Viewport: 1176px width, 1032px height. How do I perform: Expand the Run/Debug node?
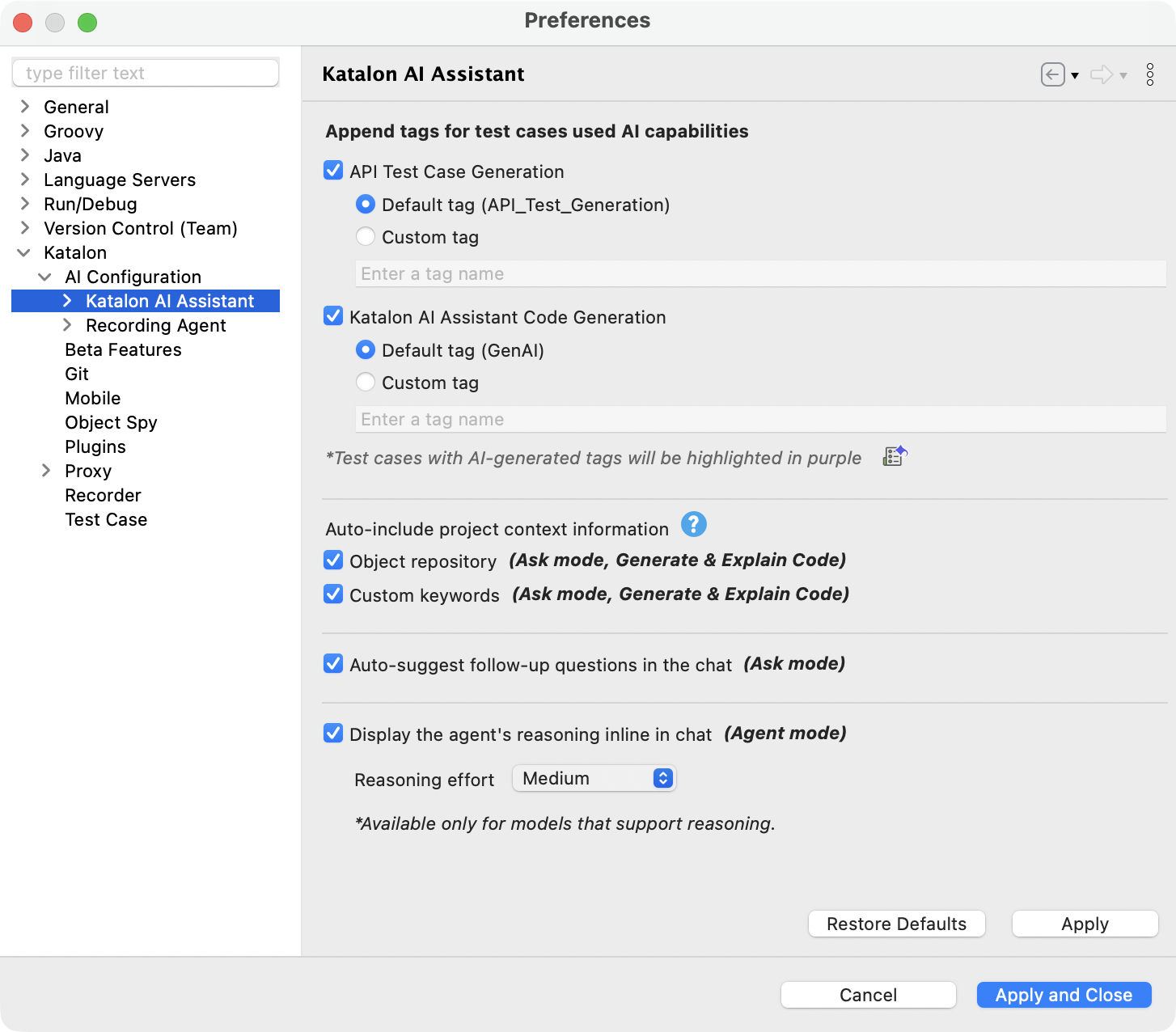pos(25,204)
